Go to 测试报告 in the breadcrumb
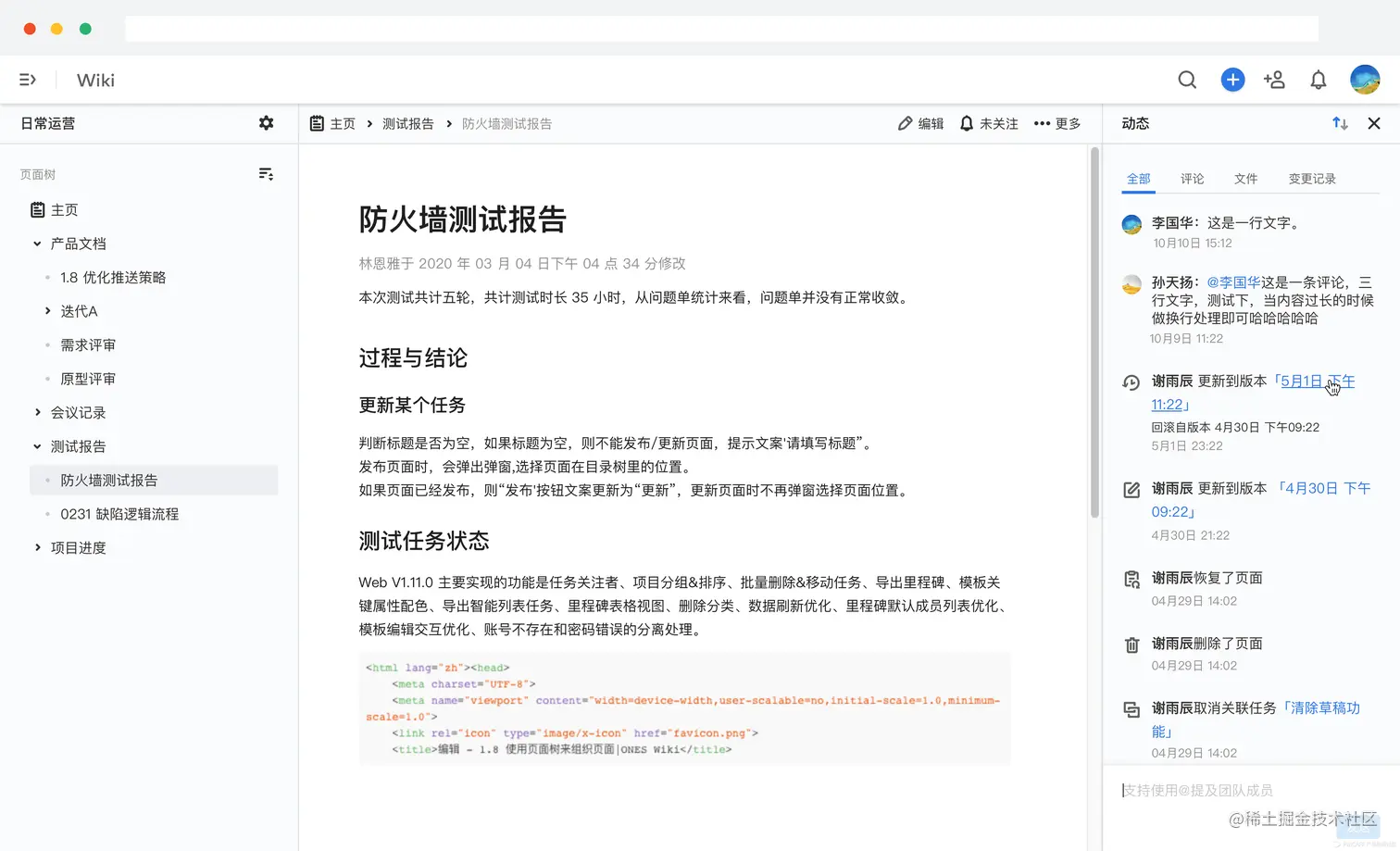 click(x=408, y=123)
